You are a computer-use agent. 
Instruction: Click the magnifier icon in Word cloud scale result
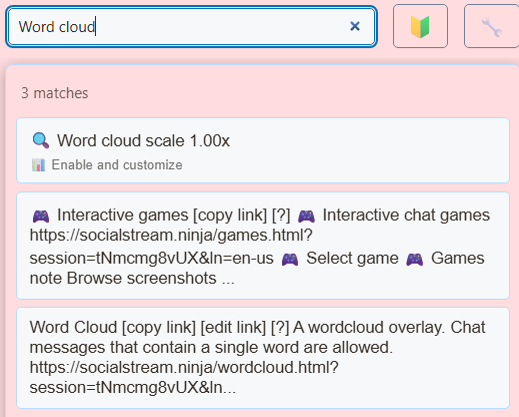click(x=41, y=140)
